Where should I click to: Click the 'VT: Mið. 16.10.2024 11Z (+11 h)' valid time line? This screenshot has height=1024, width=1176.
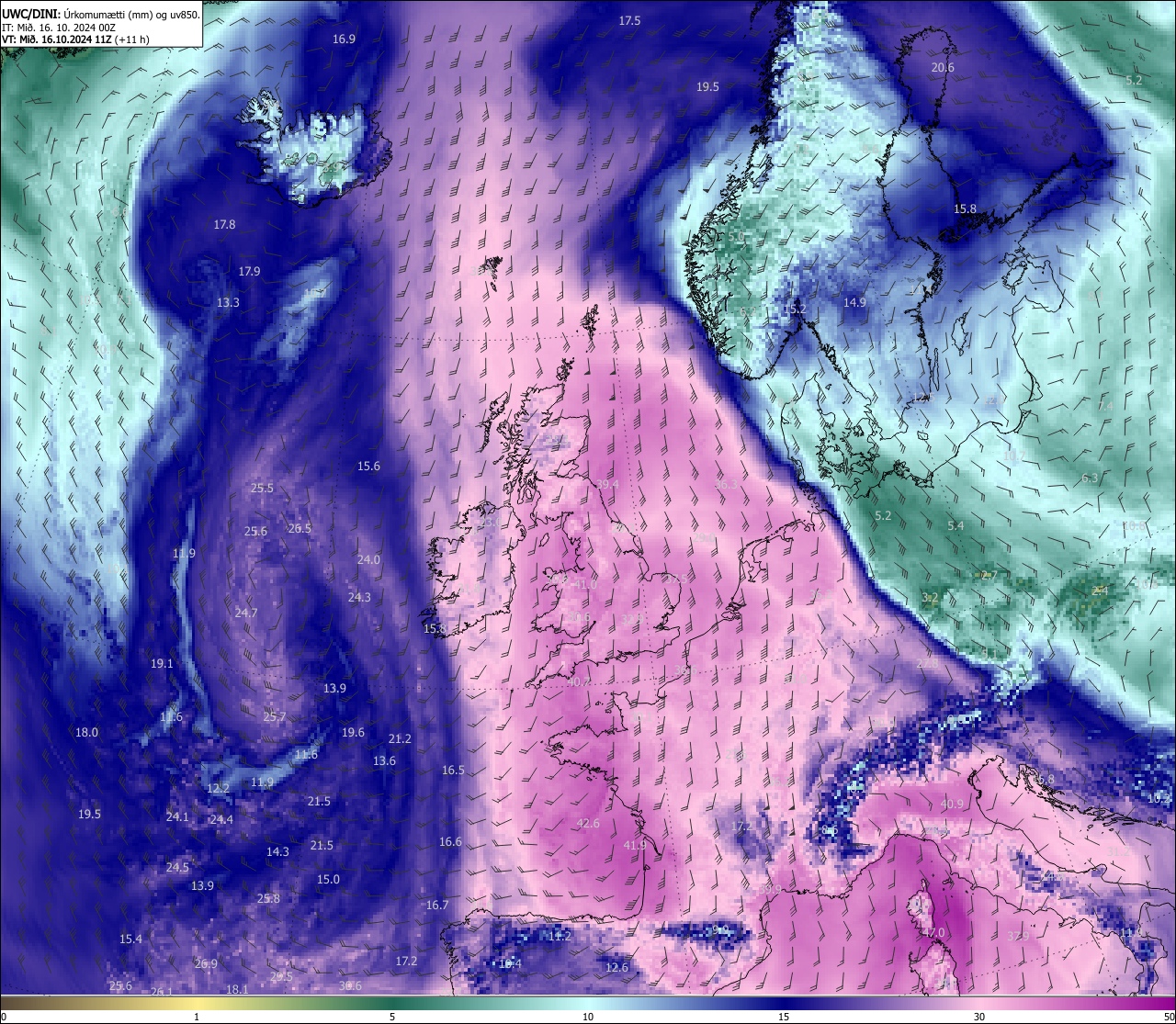tap(75, 39)
